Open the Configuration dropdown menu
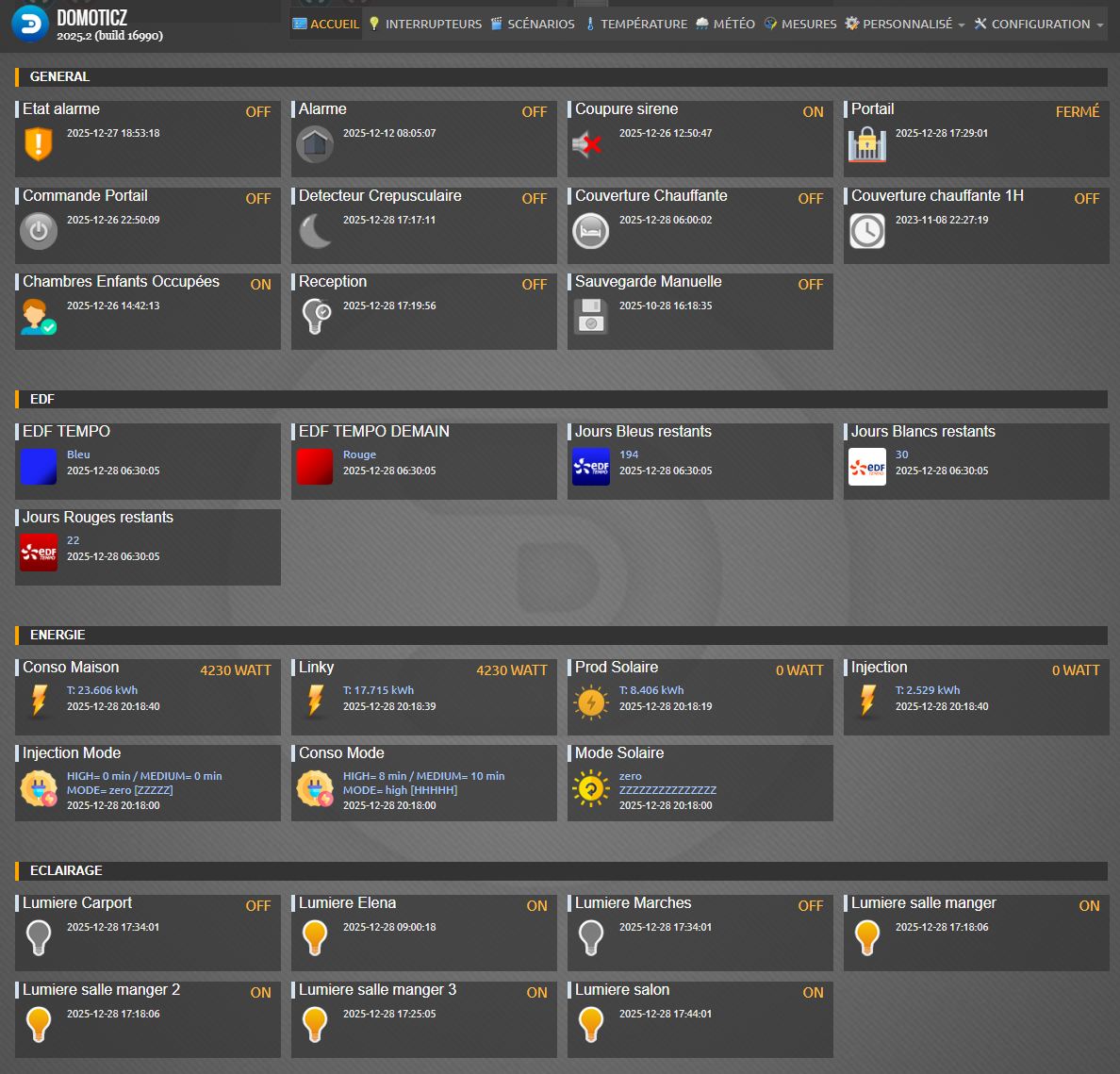The height and width of the screenshot is (1074, 1120). 1039,24
